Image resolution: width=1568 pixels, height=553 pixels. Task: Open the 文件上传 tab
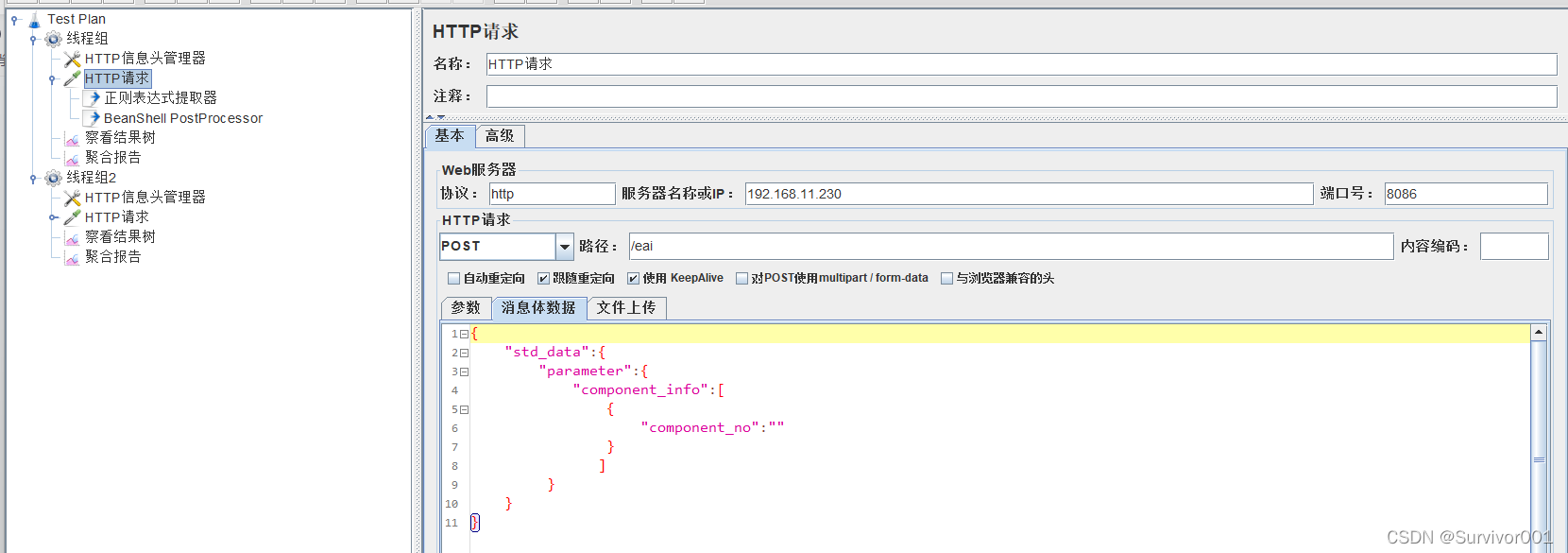pyautogui.click(x=626, y=308)
